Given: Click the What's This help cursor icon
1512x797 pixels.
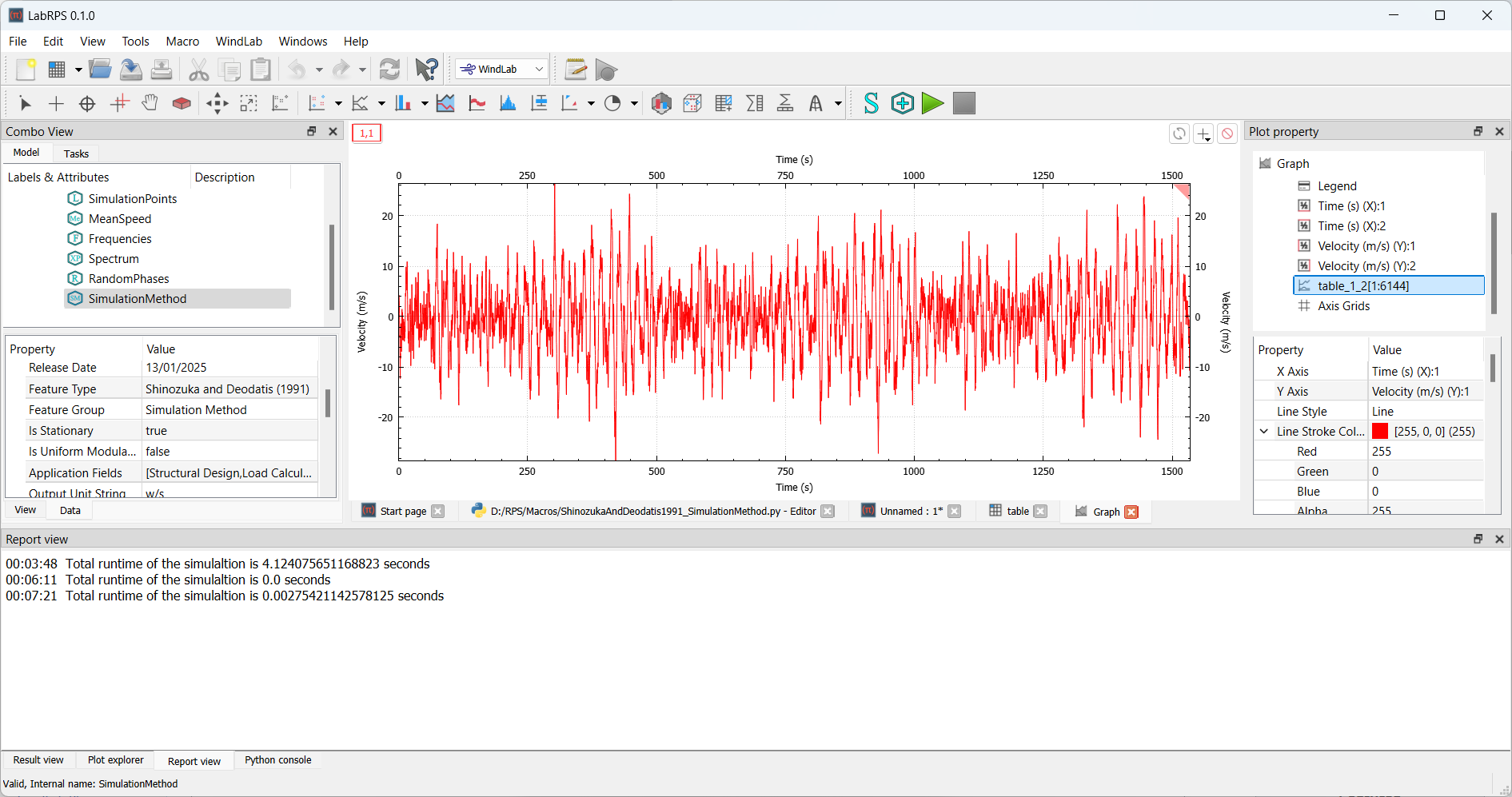Looking at the screenshot, I should click(x=426, y=70).
